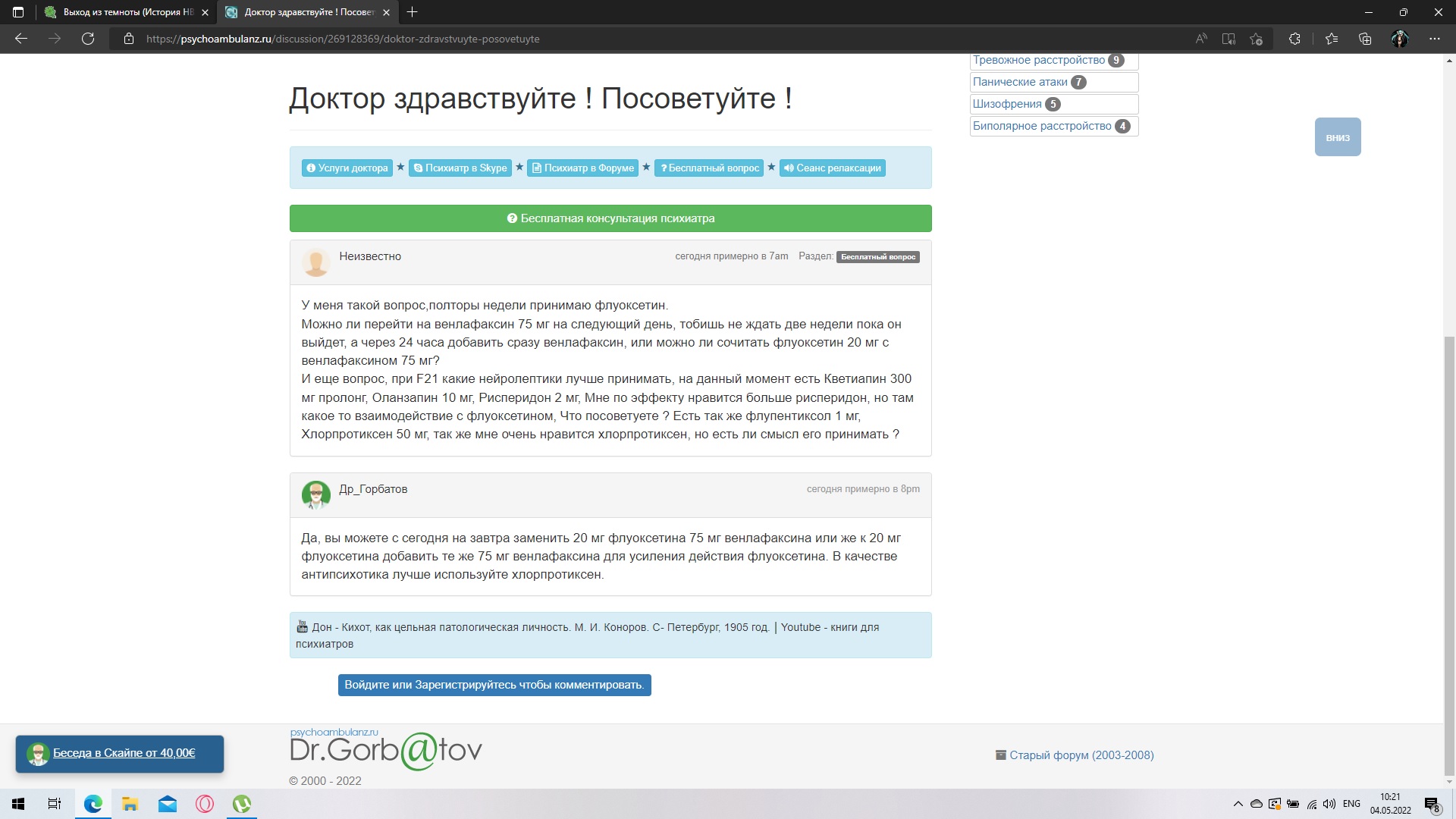The width and height of the screenshot is (1456, 819).
Task: Click "Войдите или Зарегистрируйтесь" comment button
Action: (x=494, y=685)
